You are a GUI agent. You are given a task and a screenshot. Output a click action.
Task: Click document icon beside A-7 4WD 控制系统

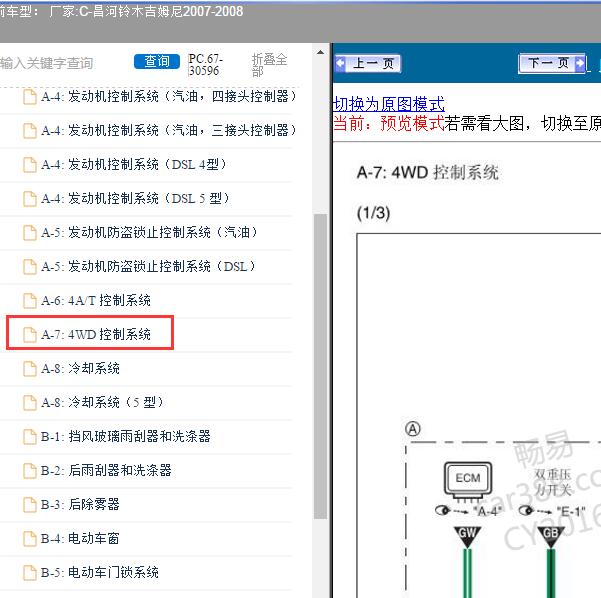[x=30, y=335]
